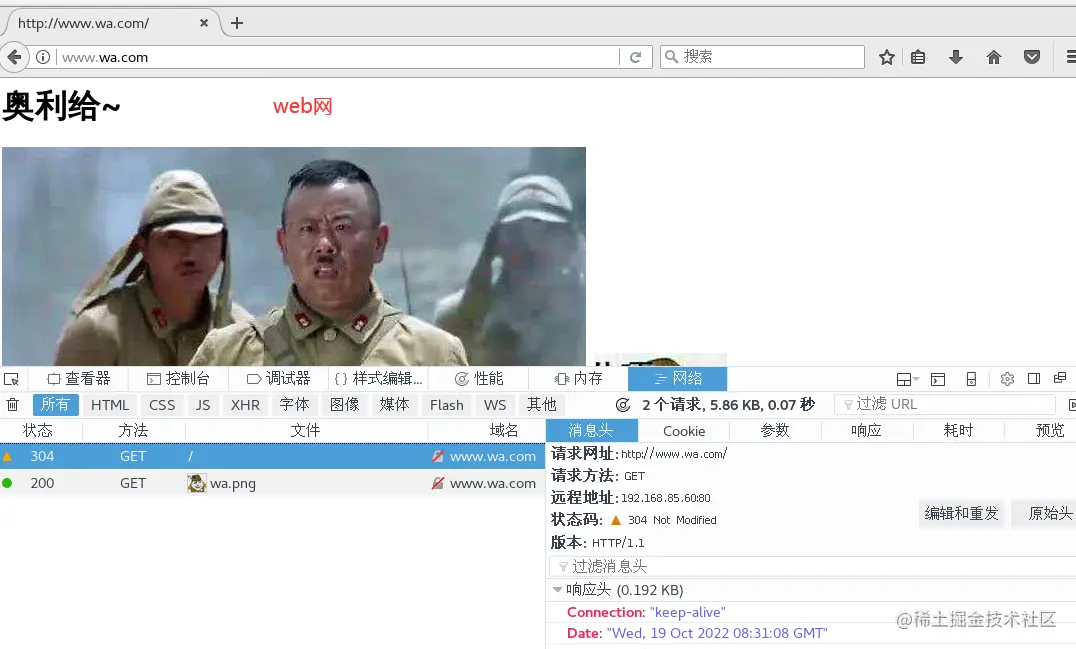
Task: Open the Cookie tab in request details
Action: pos(684,430)
